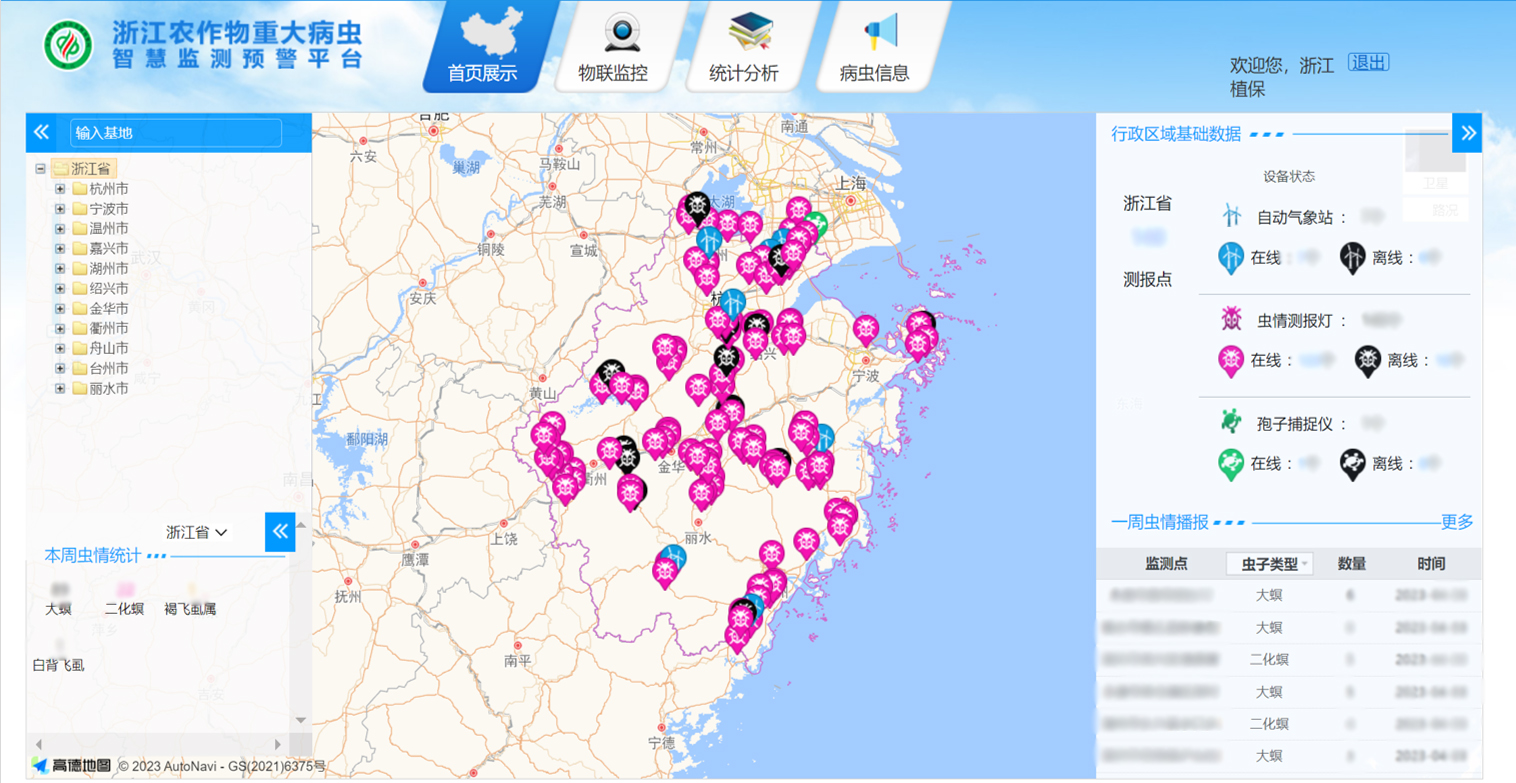Click the offline spore trap black icon
This screenshot has height=783, width=1516.
click(1353, 463)
